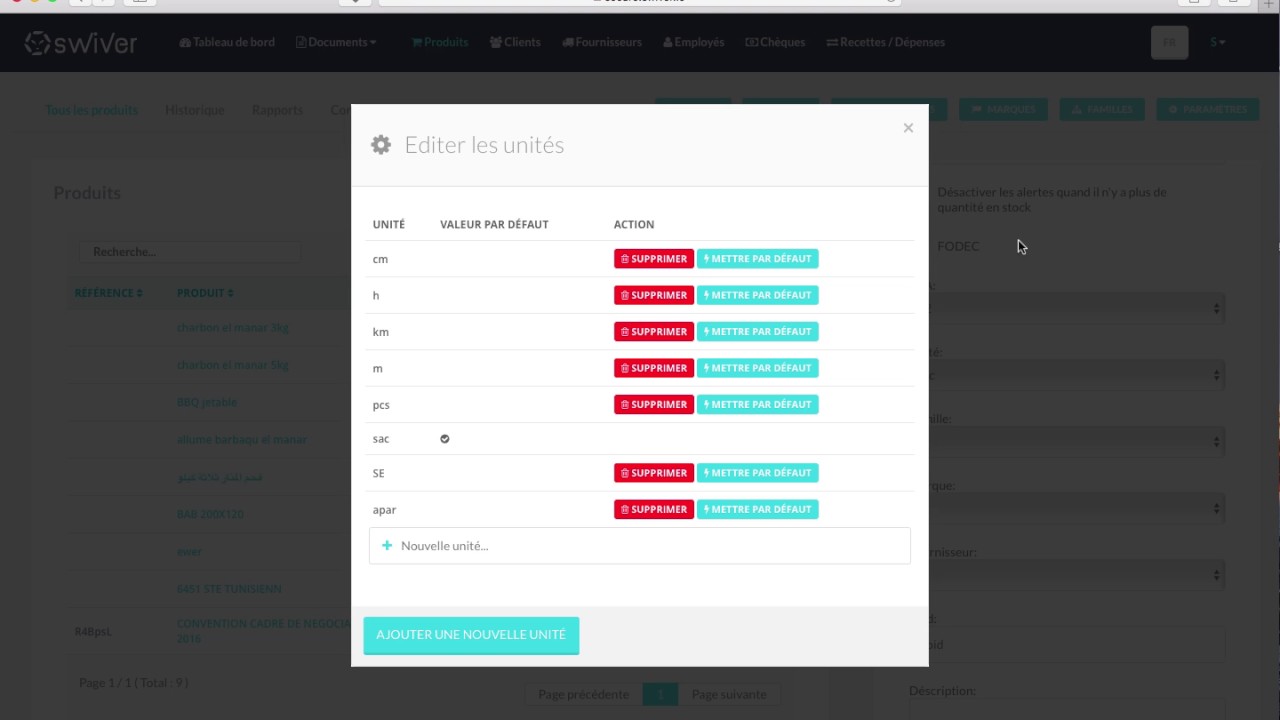Set h as default unit
The image size is (1280, 720).
click(x=757, y=295)
